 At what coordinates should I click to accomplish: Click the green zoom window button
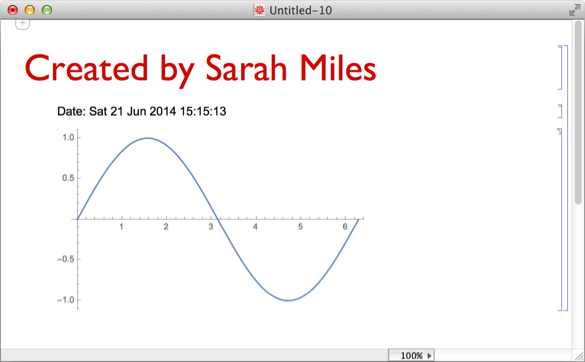[x=47, y=10]
